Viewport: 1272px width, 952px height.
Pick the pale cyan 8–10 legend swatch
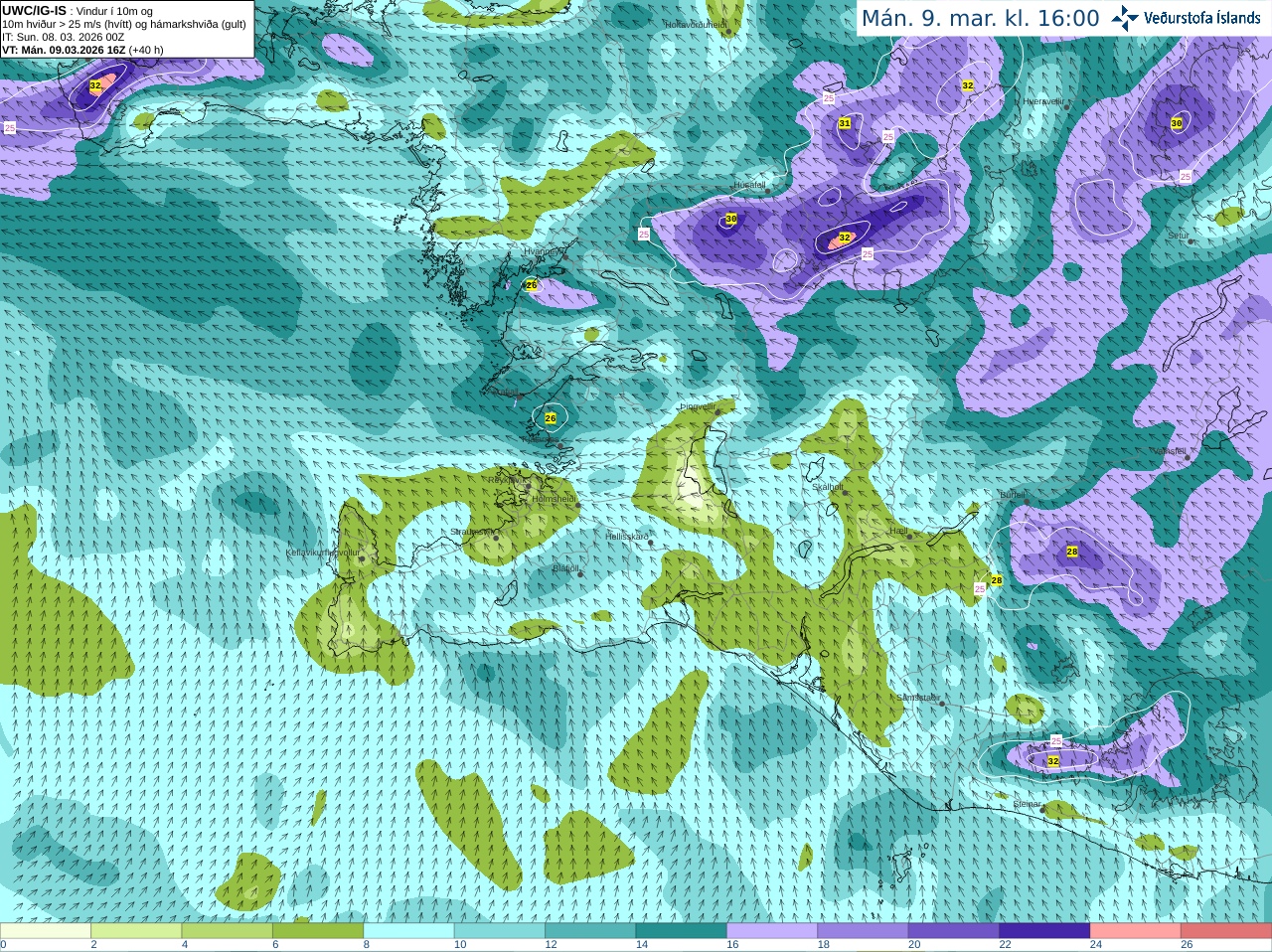[409, 931]
